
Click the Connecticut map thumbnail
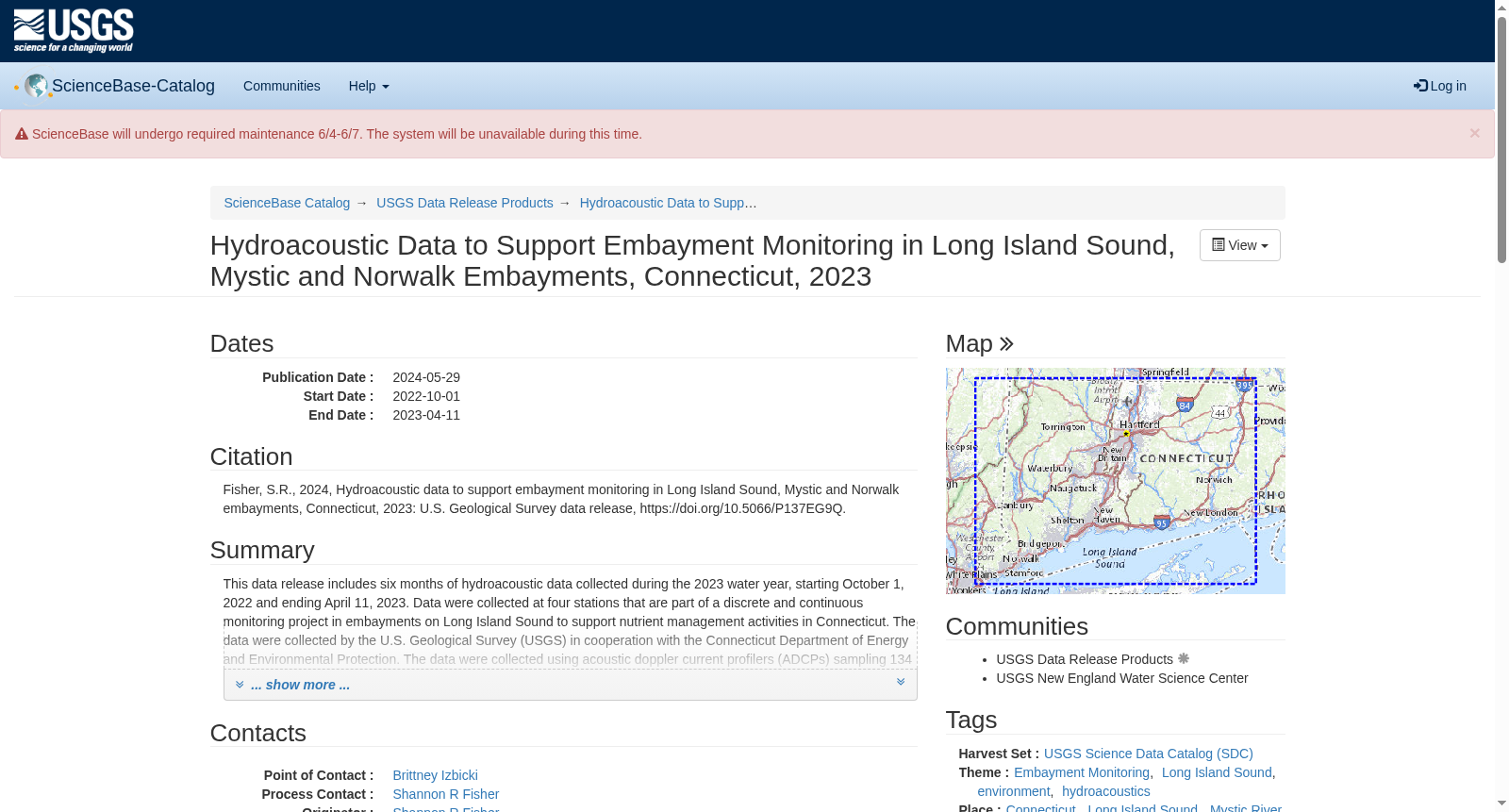1115,481
